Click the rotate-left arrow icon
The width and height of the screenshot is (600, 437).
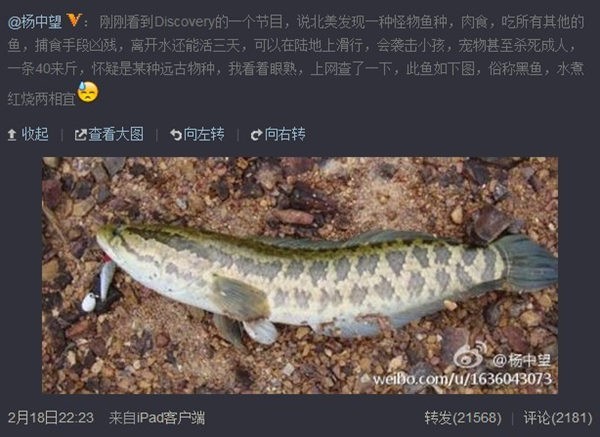coord(176,135)
